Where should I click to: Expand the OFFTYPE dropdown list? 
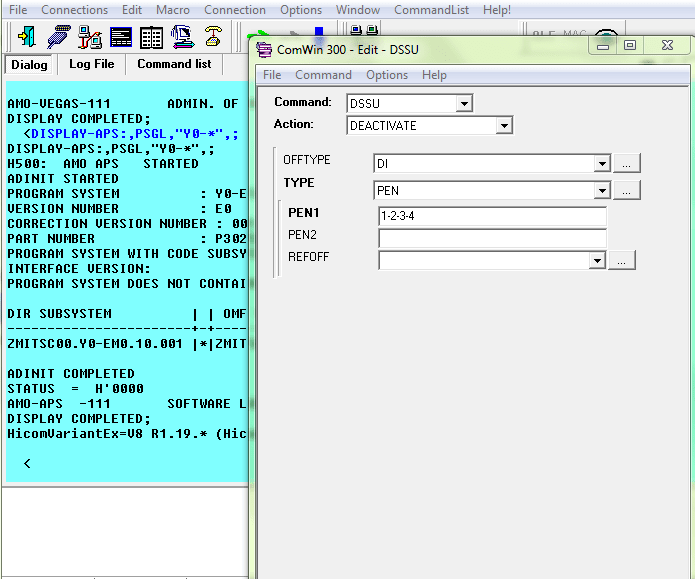tap(602, 164)
